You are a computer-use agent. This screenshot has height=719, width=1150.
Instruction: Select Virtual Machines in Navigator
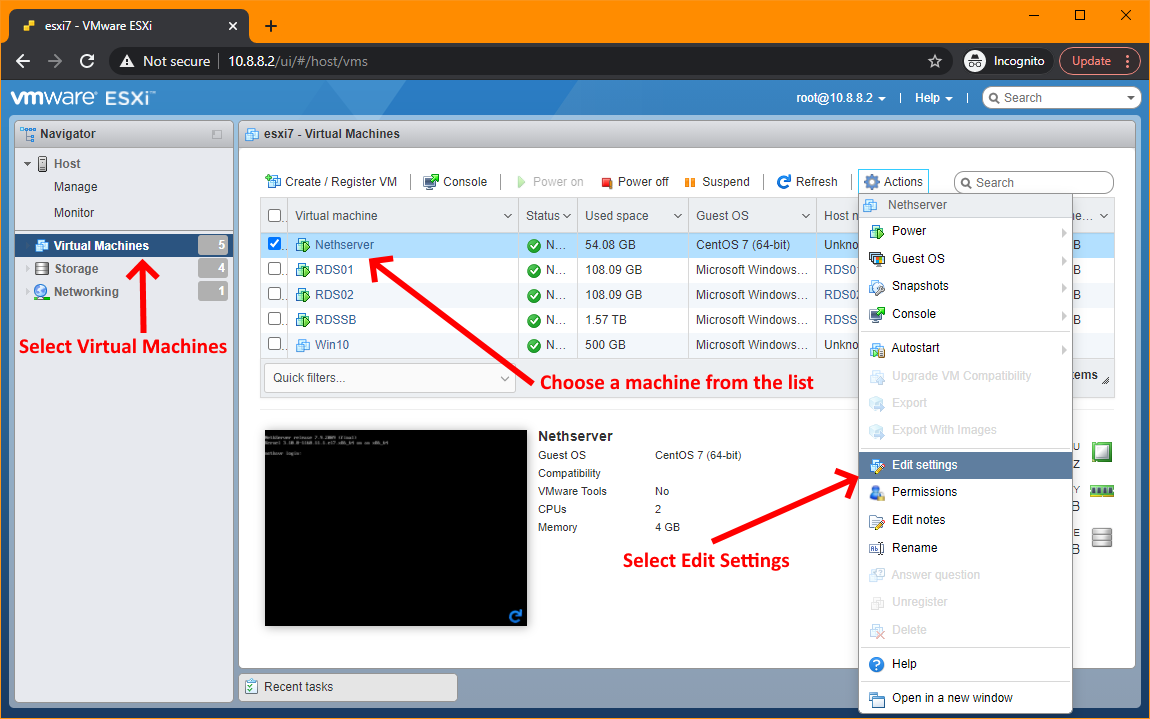pyautogui.click(x=123, y=245)
